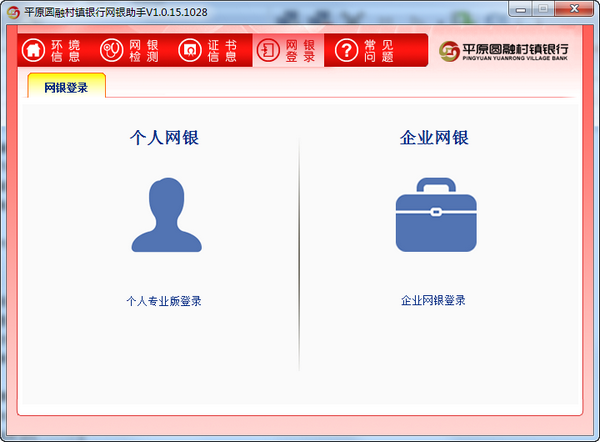
Task: Open the 网银检测 menu text
Action: click(144, 51)
